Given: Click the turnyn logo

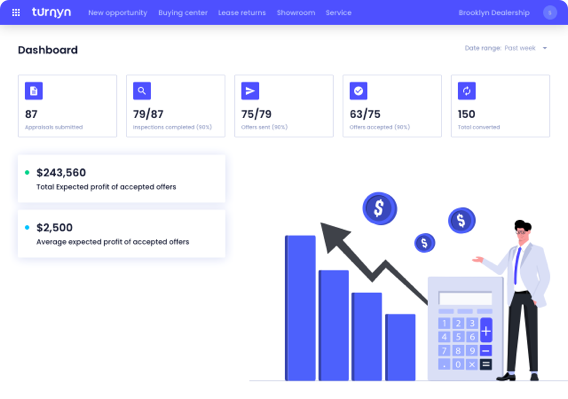Looking at the screenshot, I should pyautogui.click(x=51, y=12).
